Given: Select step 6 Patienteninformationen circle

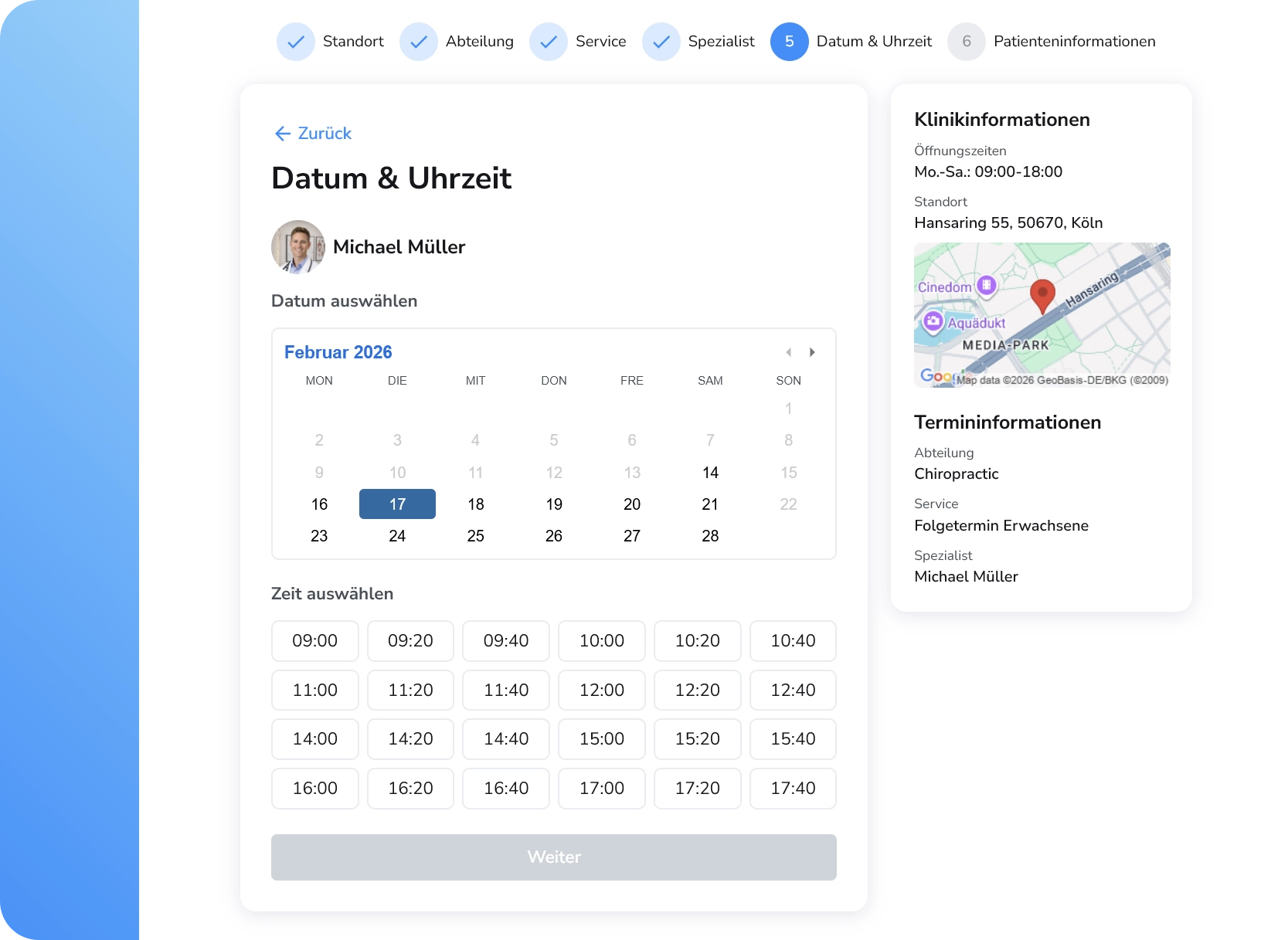Looking at the screenshot, I should tap(966, 42).
